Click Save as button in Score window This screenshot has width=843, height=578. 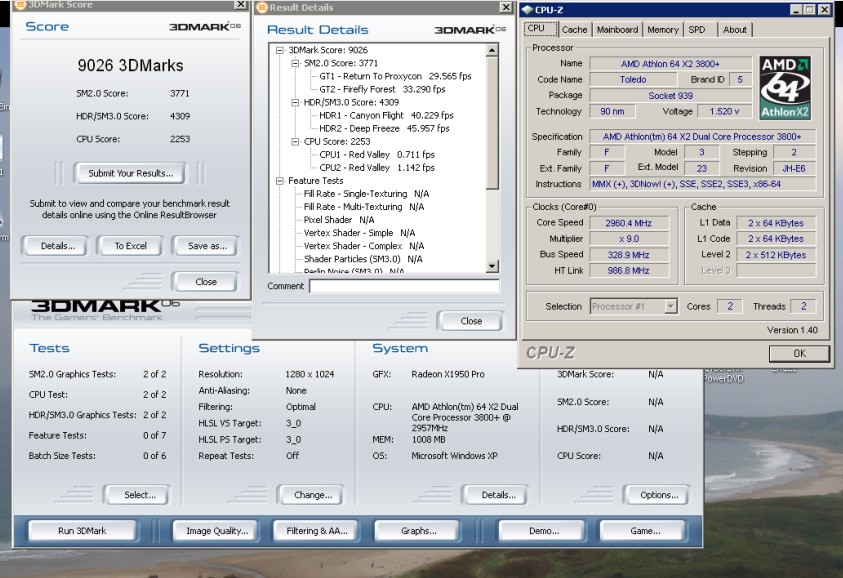click(x=207, y=246)
